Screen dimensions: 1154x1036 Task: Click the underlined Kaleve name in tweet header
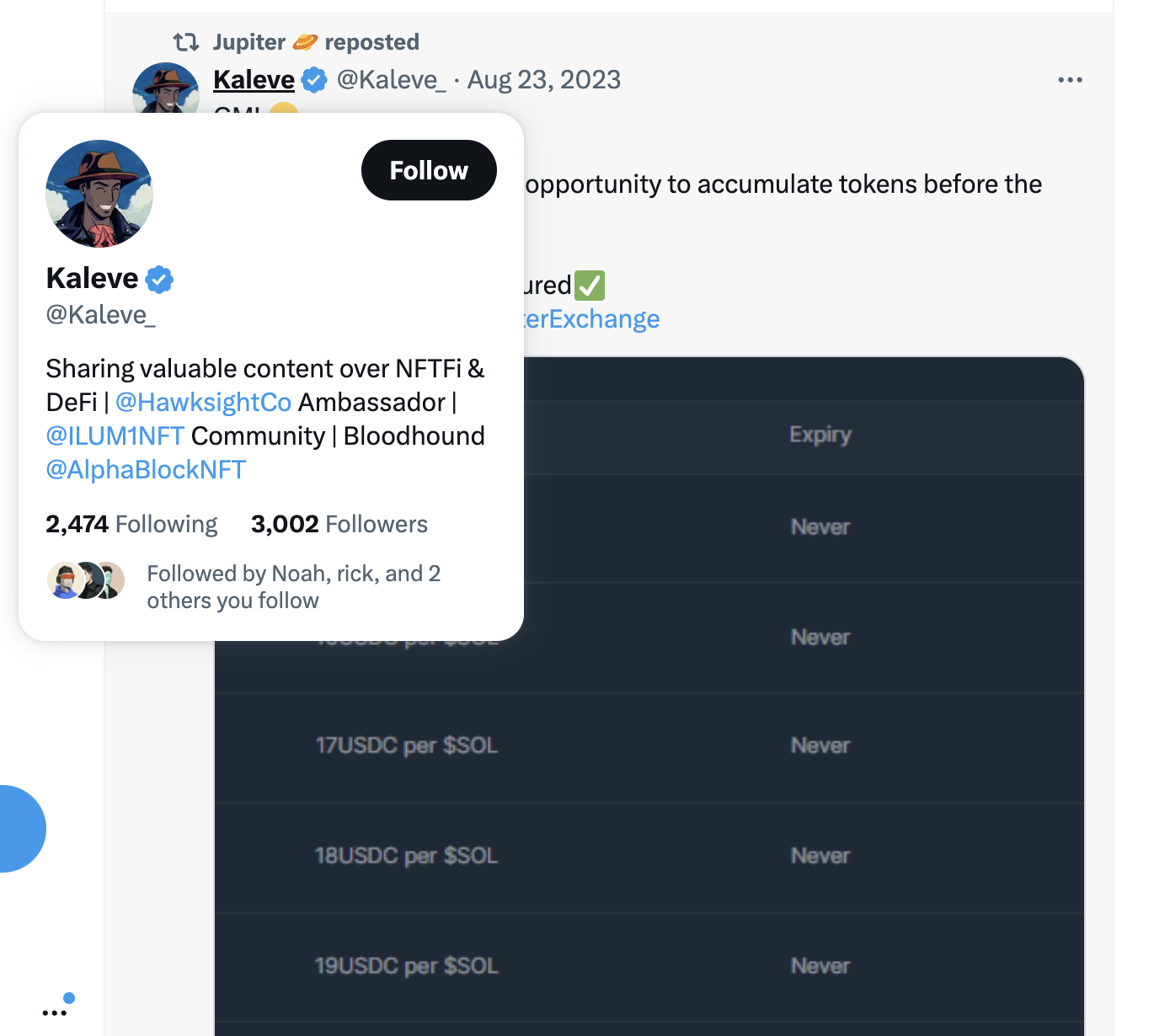pyautogui.click(x=254, y=80)
